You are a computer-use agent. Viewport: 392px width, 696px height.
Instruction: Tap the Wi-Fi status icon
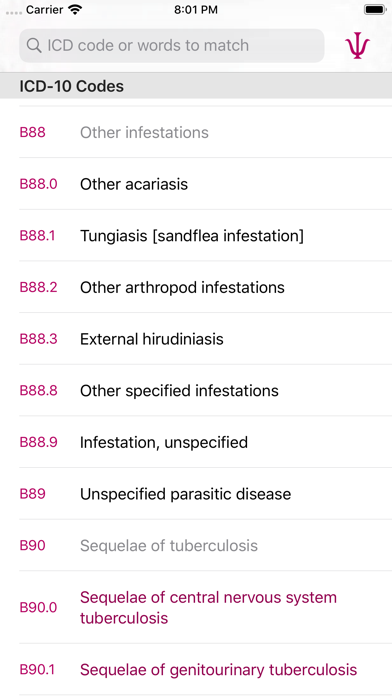tap(76, 10)
